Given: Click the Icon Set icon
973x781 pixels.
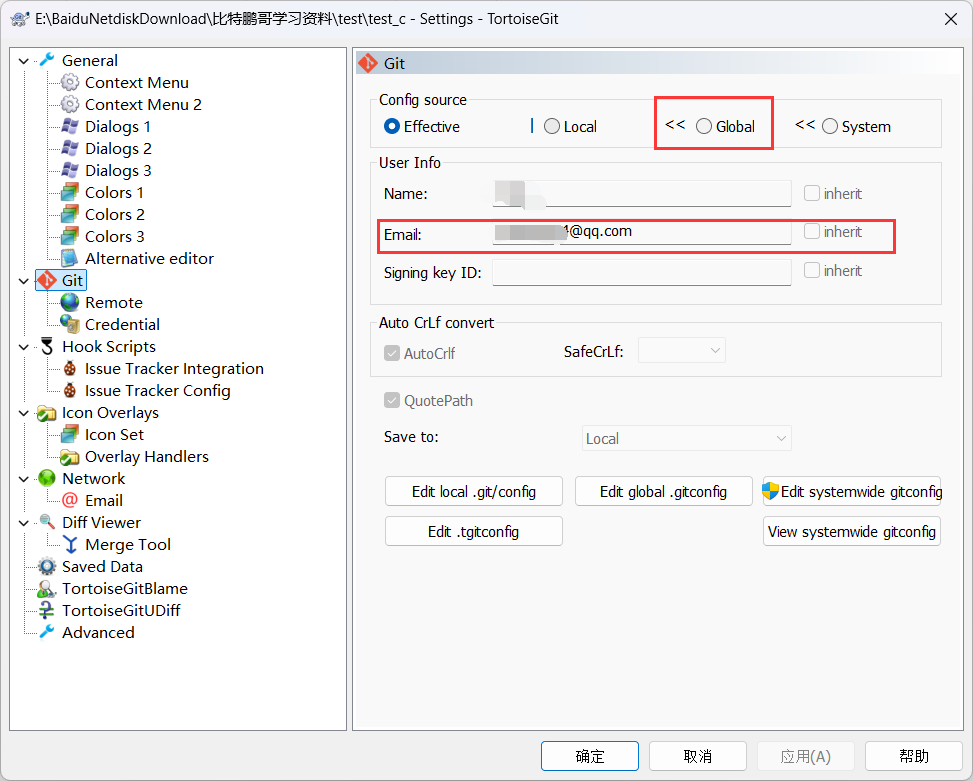Looking at the screenshot, I should pos(70,434).
